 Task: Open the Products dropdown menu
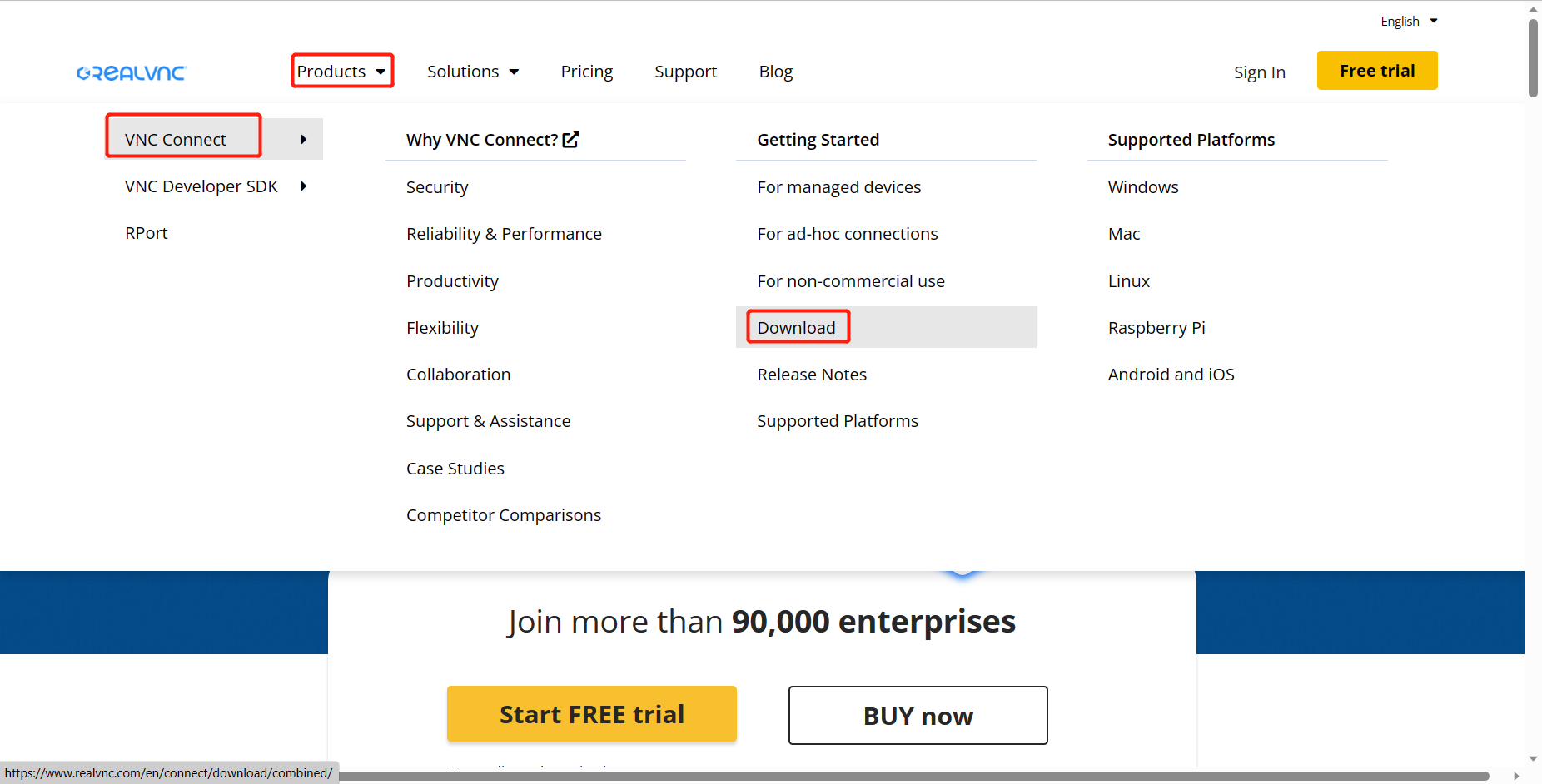[342, 72]
